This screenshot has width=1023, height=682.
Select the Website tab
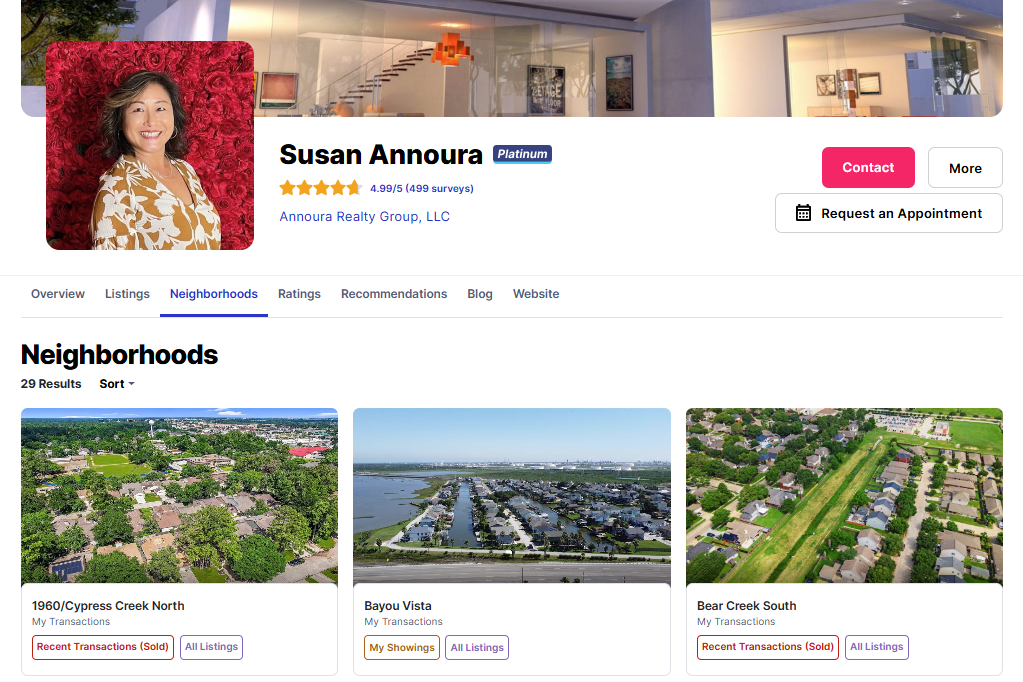click(536, 294)
